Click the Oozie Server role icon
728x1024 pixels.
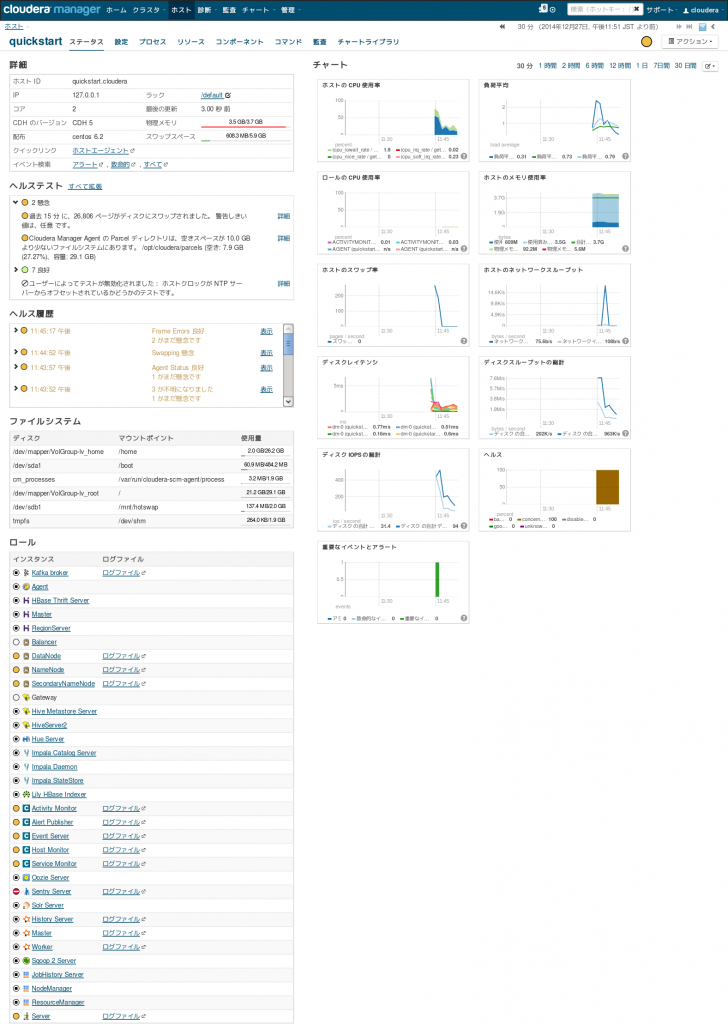coord(26,878)
